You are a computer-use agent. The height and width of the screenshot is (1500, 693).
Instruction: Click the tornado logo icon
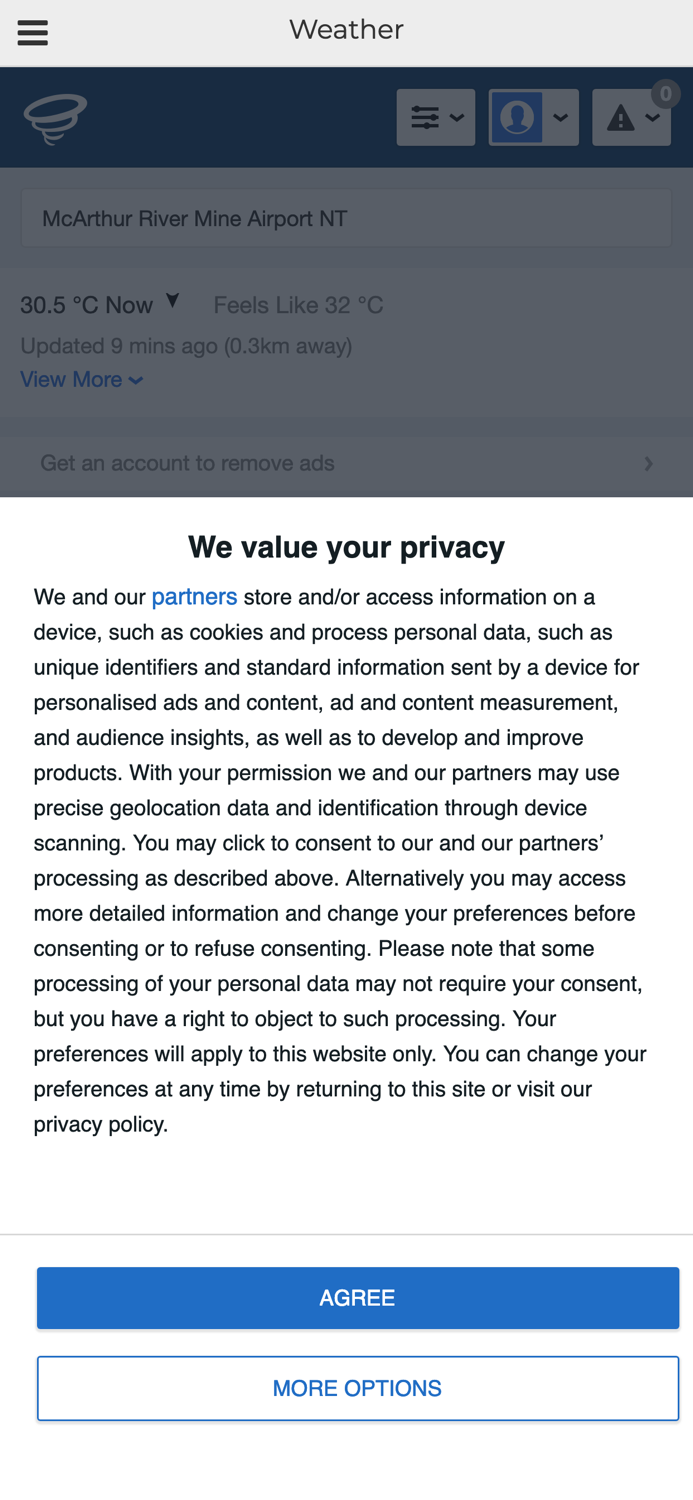pos(56,118)
